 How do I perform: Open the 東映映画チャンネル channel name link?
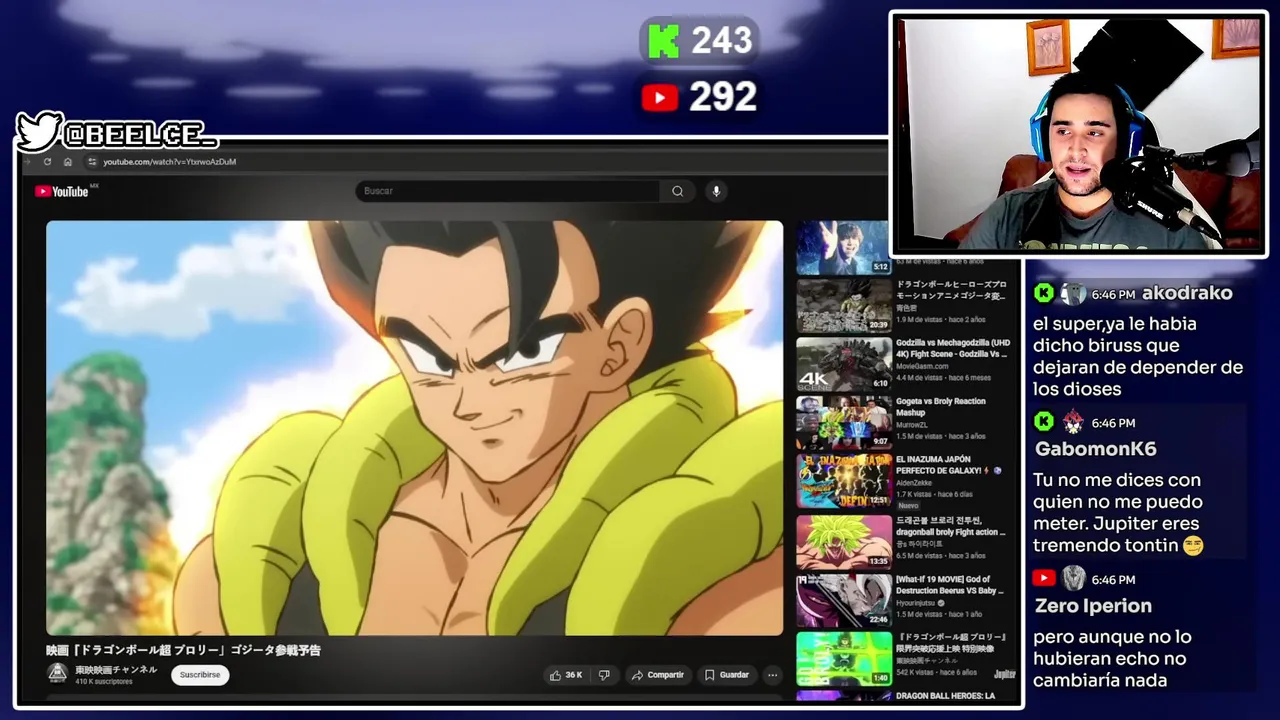pos(116,670)
